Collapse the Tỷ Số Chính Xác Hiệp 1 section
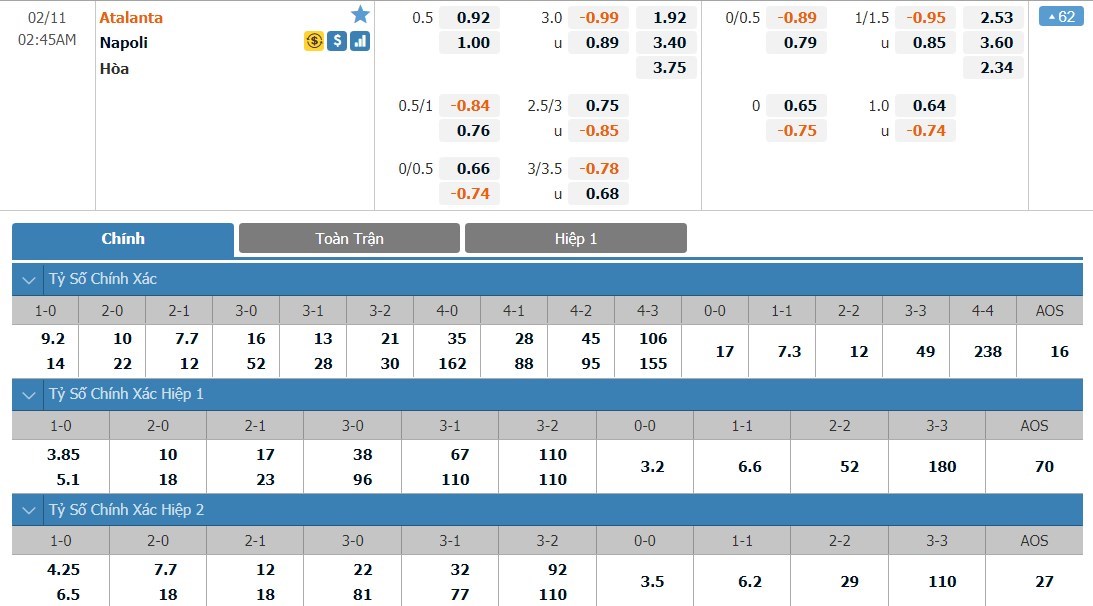This screenshot has width=1093, height=606. point(27,394)
